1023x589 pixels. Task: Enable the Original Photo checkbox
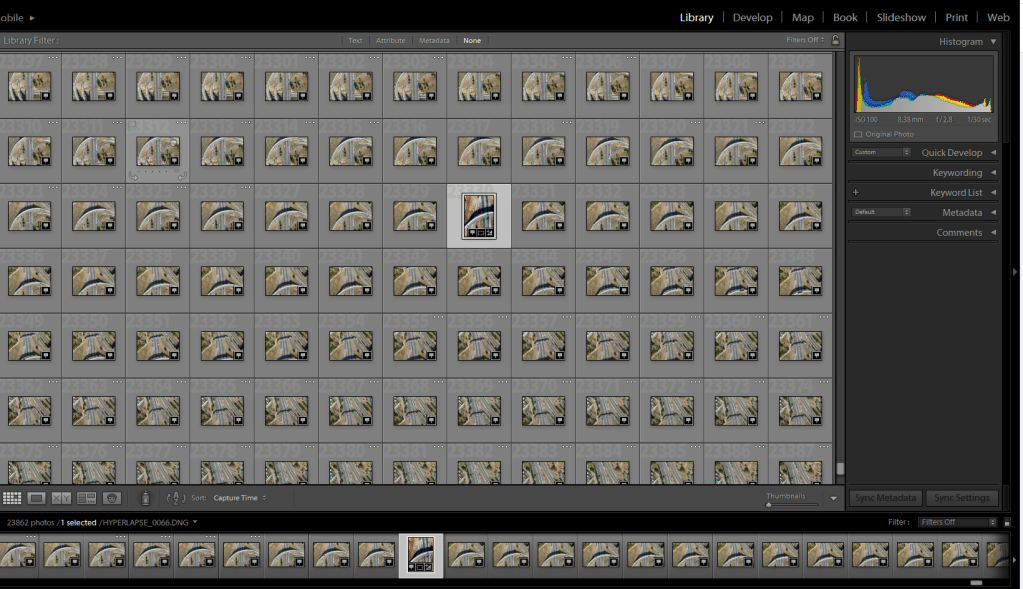(x=858, y=134)
